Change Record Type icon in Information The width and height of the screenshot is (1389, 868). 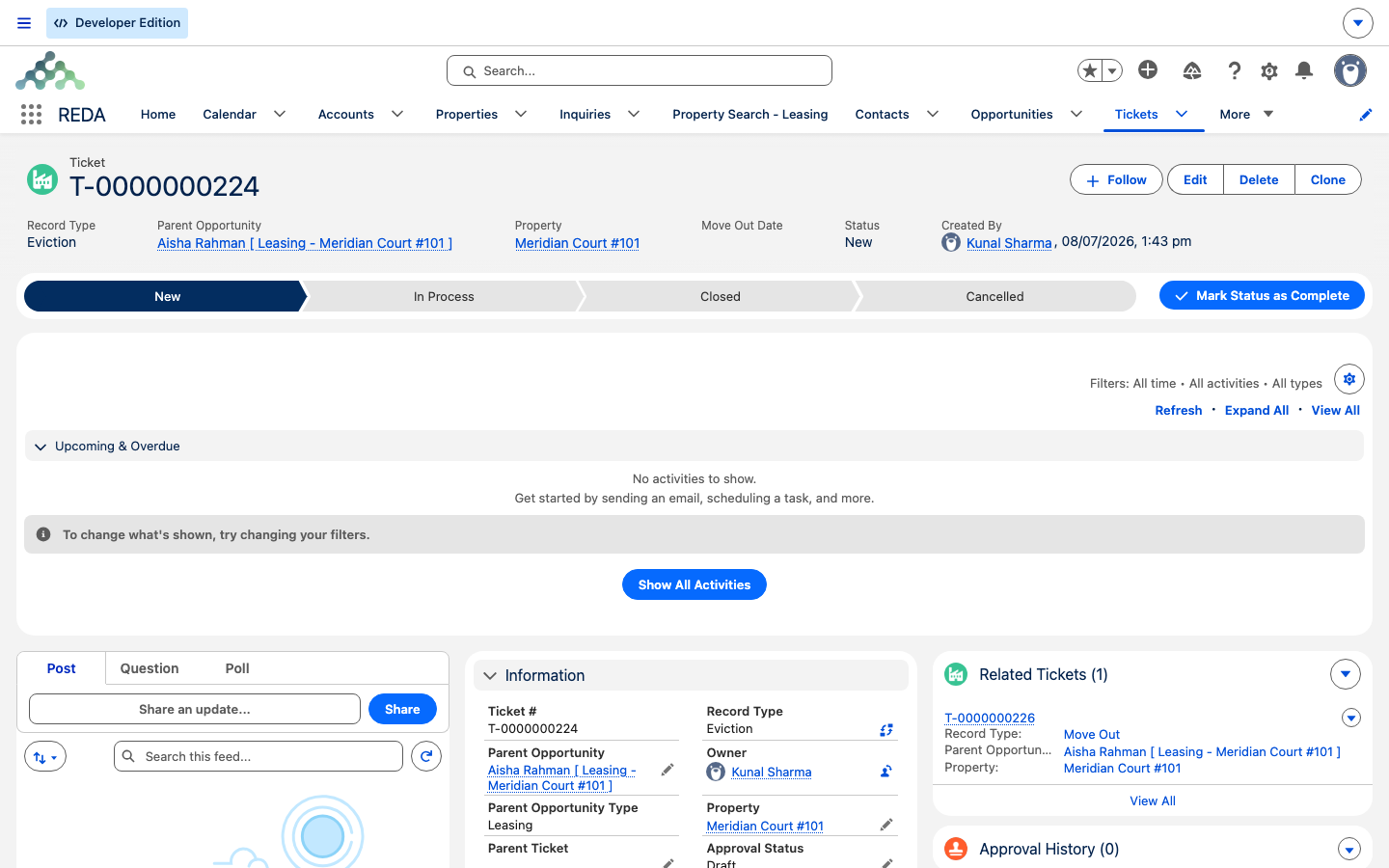(x=886, y=730)
